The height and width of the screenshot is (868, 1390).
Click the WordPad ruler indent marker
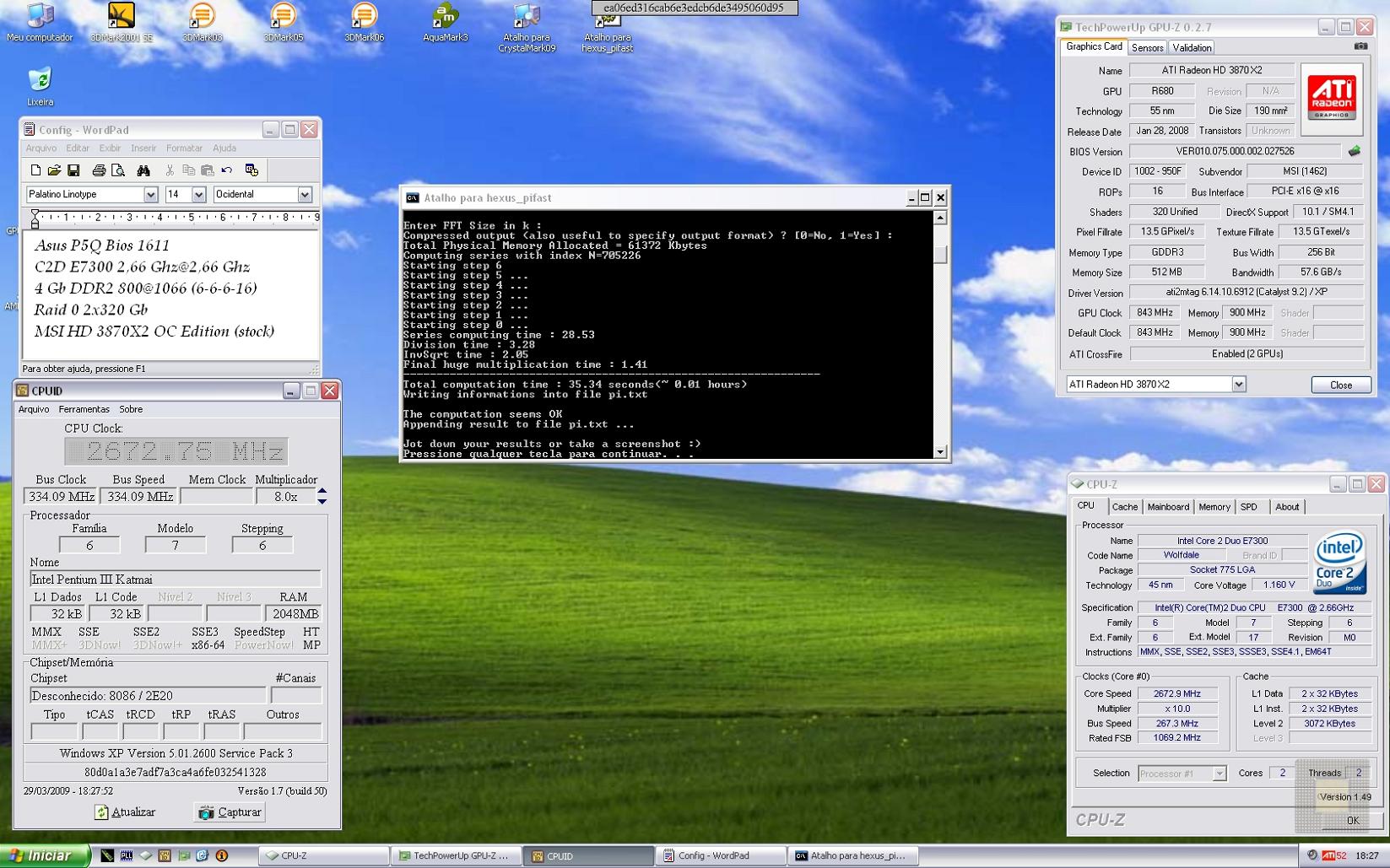(x=35, y=219)
